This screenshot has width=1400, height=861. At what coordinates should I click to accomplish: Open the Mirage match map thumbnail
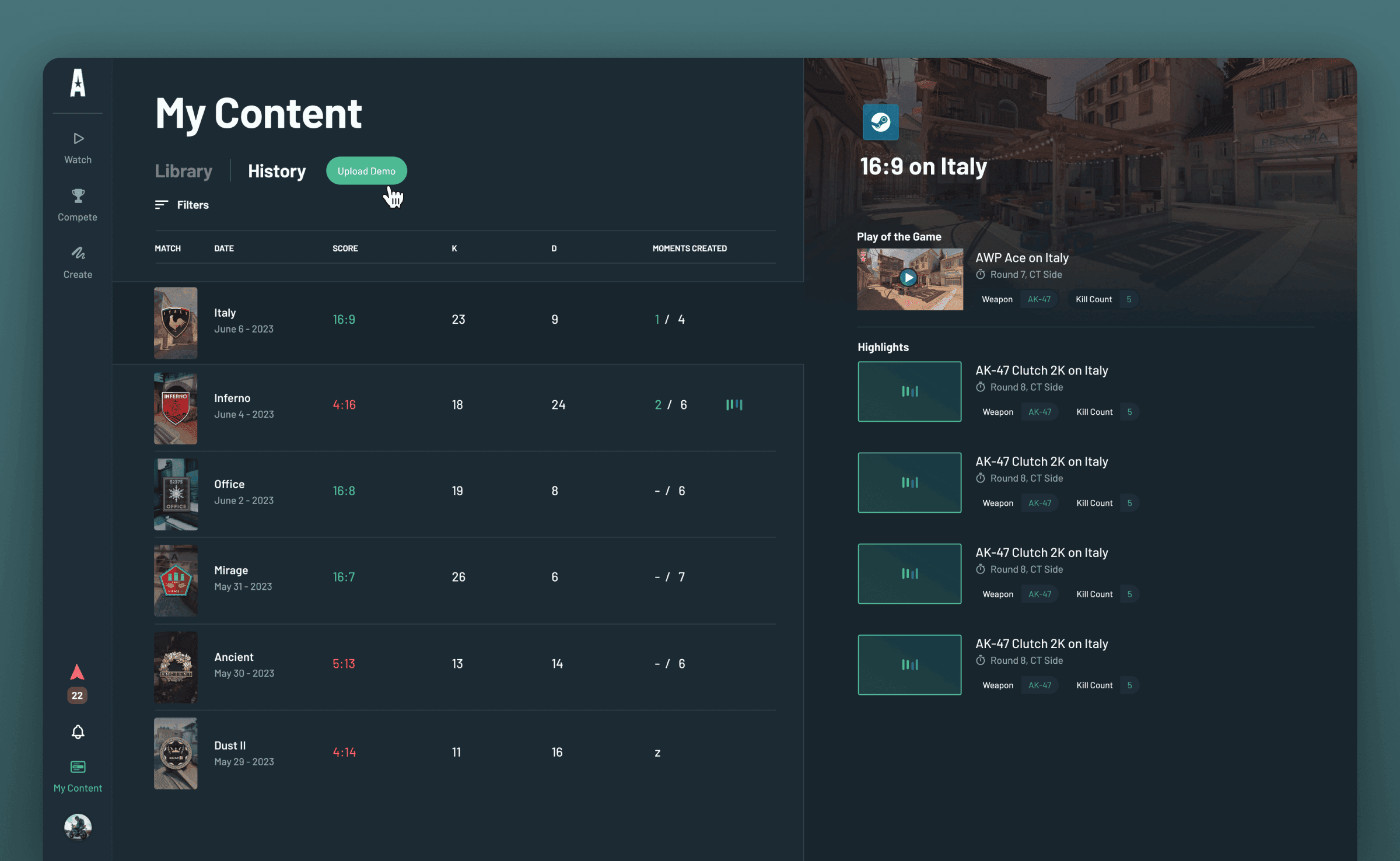tap(176, 580)
